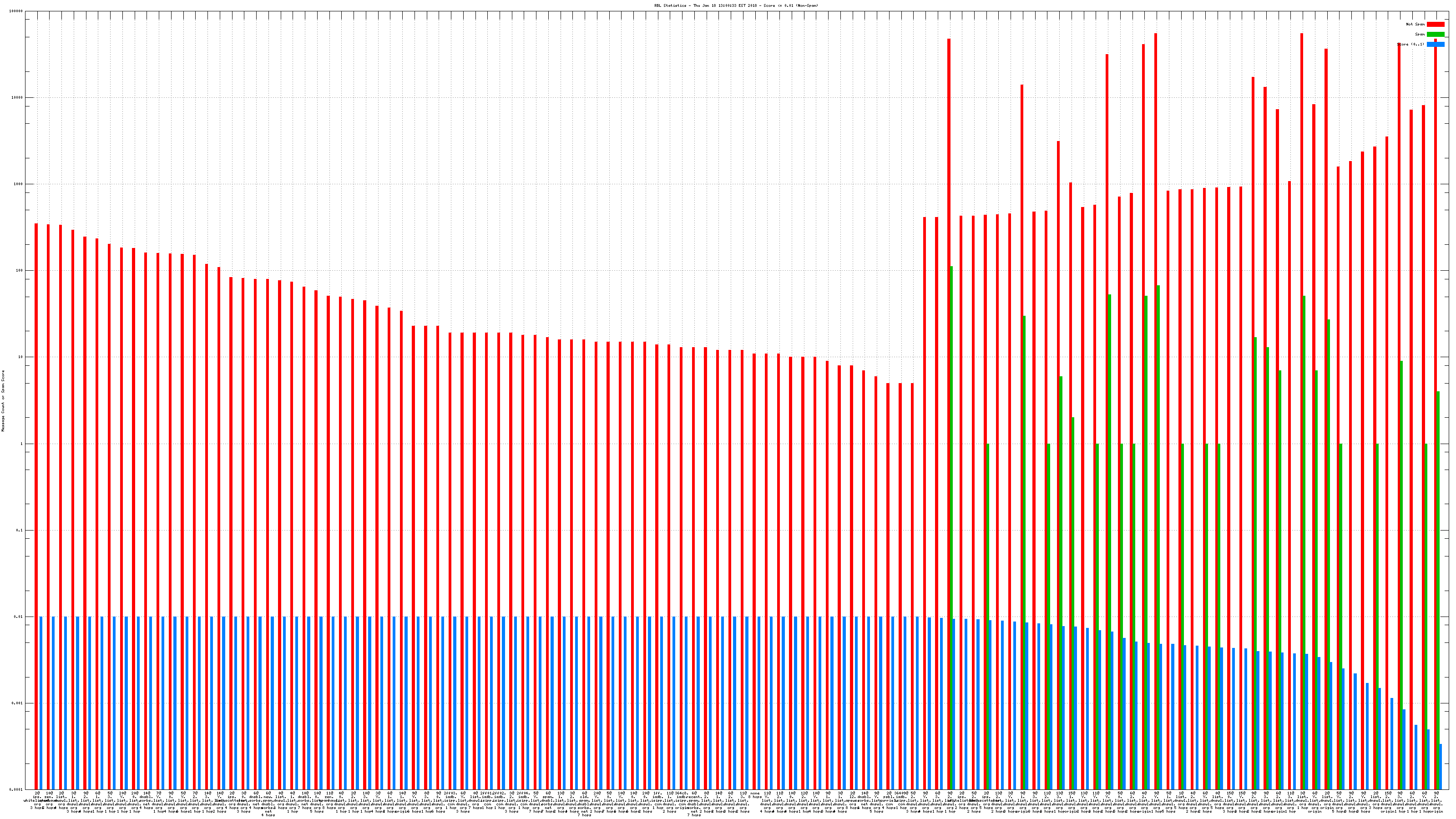The image size is (1456, 819).
Task: Click the 0.001 y-axis tick label
Action: point(18,704)
